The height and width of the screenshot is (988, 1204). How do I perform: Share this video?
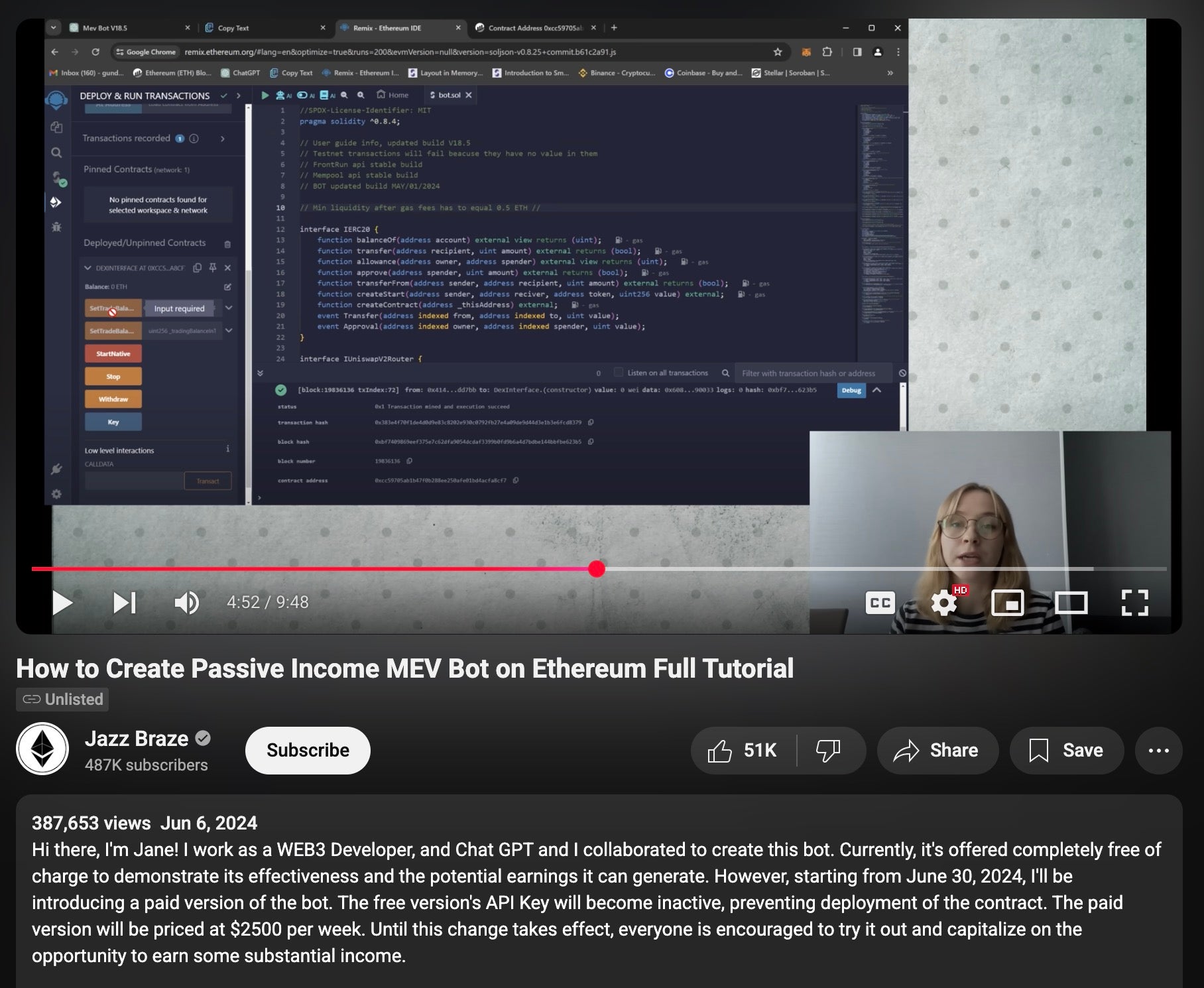point(937,750)
